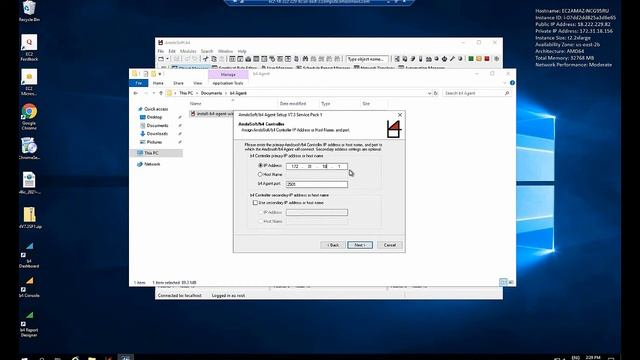Click the binoculars find icon in b4 toolbar

point(305,59)
